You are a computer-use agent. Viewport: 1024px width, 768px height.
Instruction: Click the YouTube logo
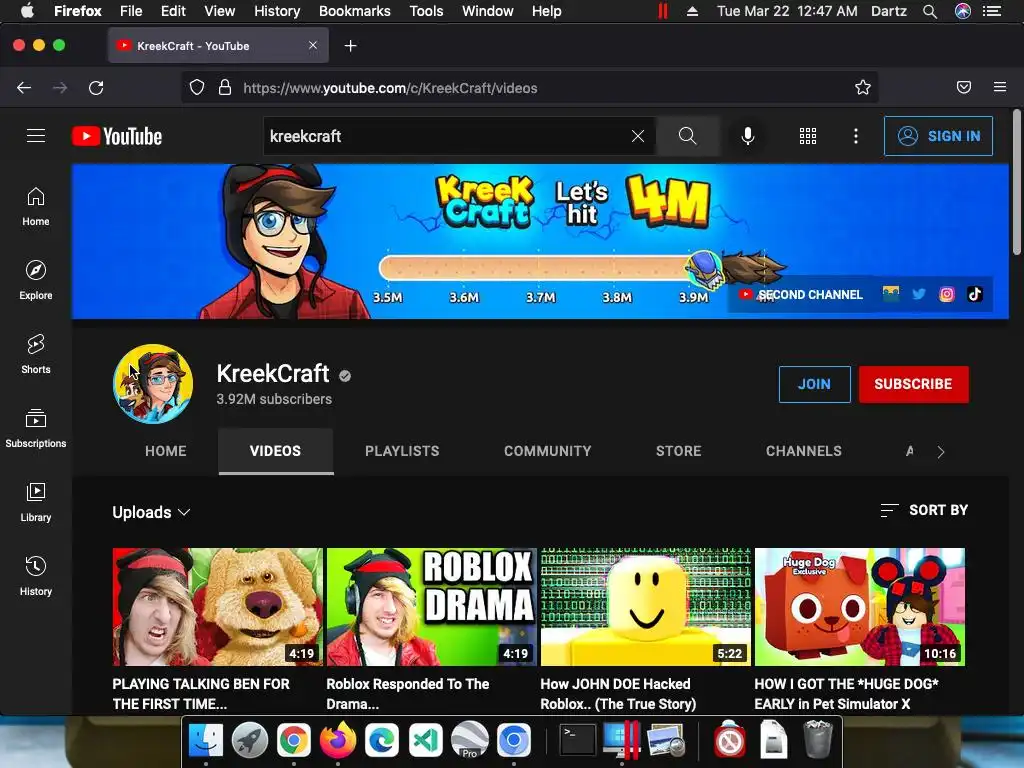(117, 136)
